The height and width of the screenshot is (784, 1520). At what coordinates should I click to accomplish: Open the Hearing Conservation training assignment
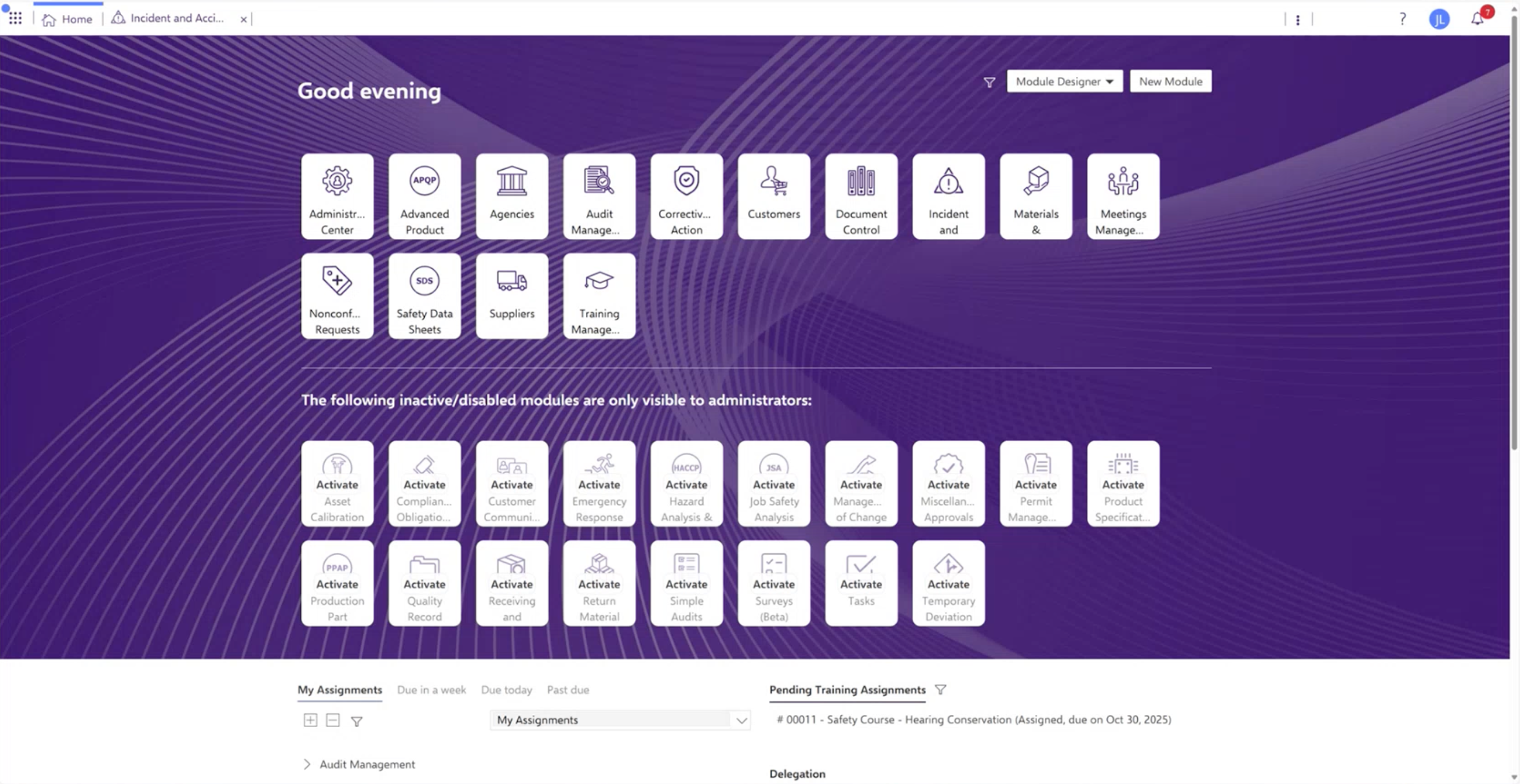974,720
